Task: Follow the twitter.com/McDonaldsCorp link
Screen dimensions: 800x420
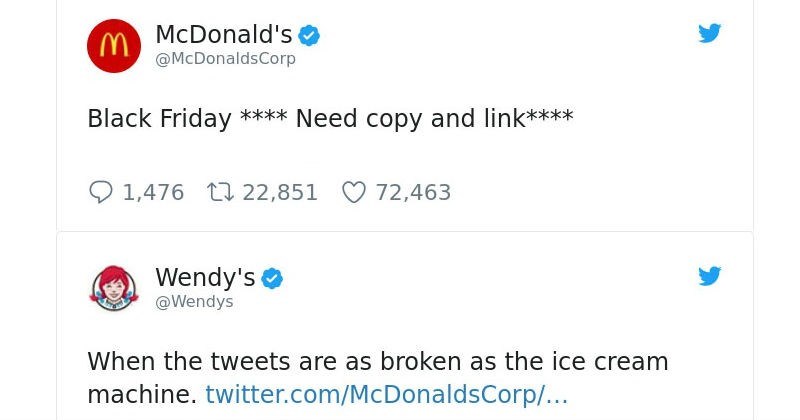Action: (387, 394)
